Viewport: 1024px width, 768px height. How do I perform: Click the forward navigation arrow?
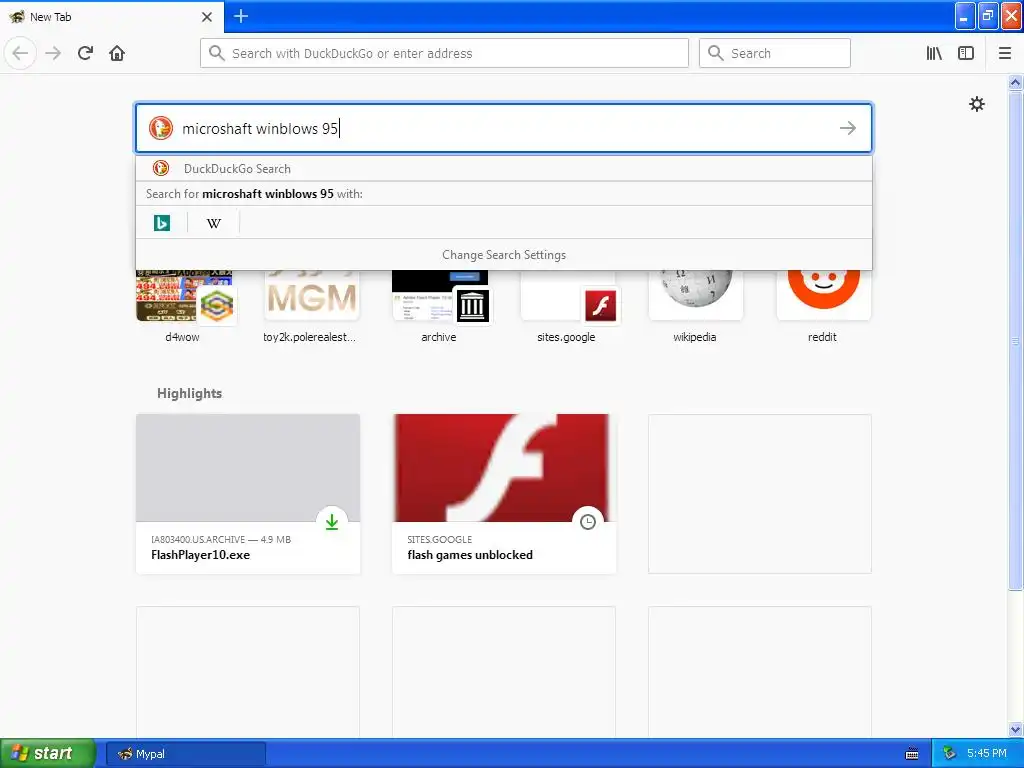coord(53,53)
